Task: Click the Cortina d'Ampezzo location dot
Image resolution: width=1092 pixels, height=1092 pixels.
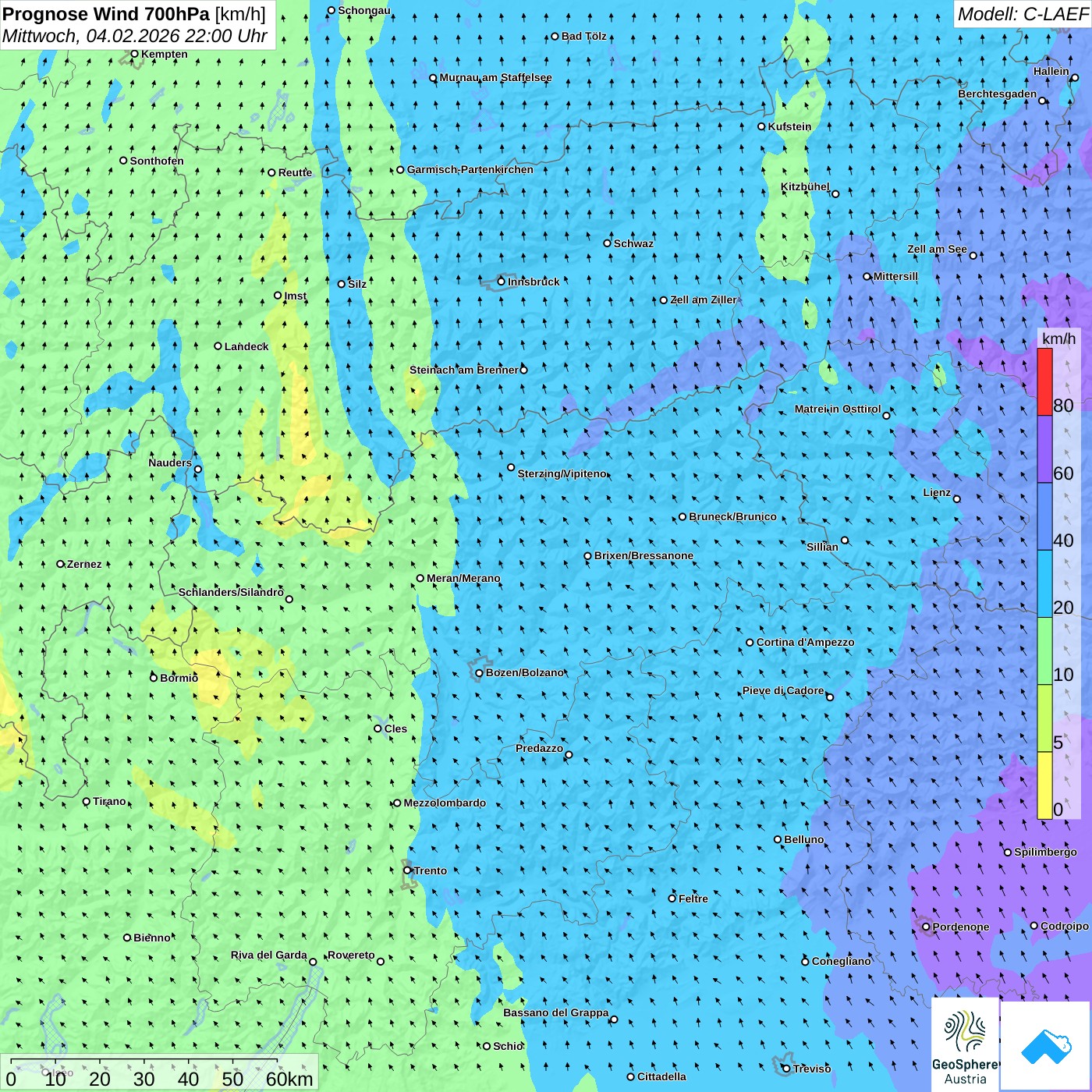Action: [750, 643]
